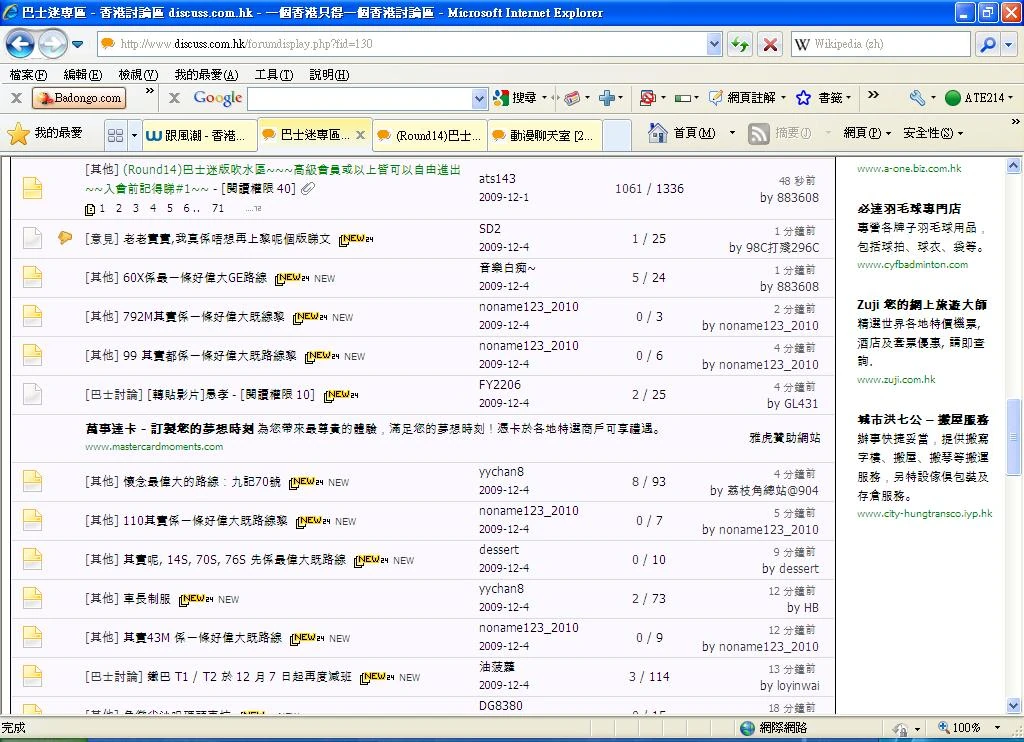The image size is (1024, 742).
Task: Click the 網頁註解 toolbar button
Action: click(x=744, y=98)
